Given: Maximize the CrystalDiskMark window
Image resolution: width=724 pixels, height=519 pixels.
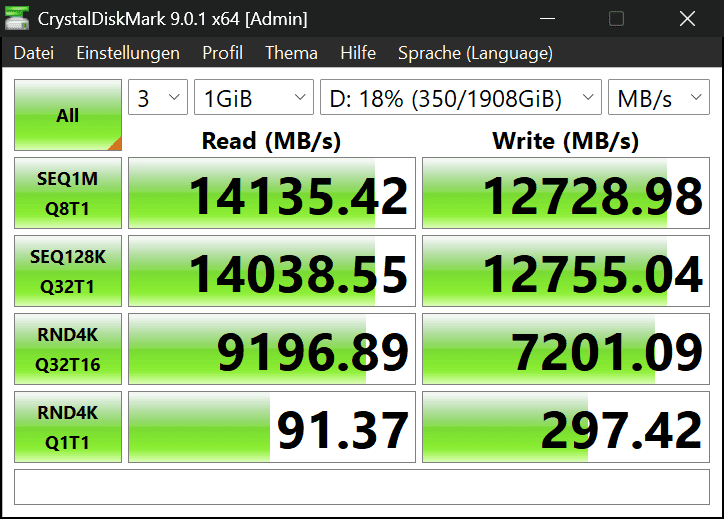Looking at the screenshot, I should 616,18.
